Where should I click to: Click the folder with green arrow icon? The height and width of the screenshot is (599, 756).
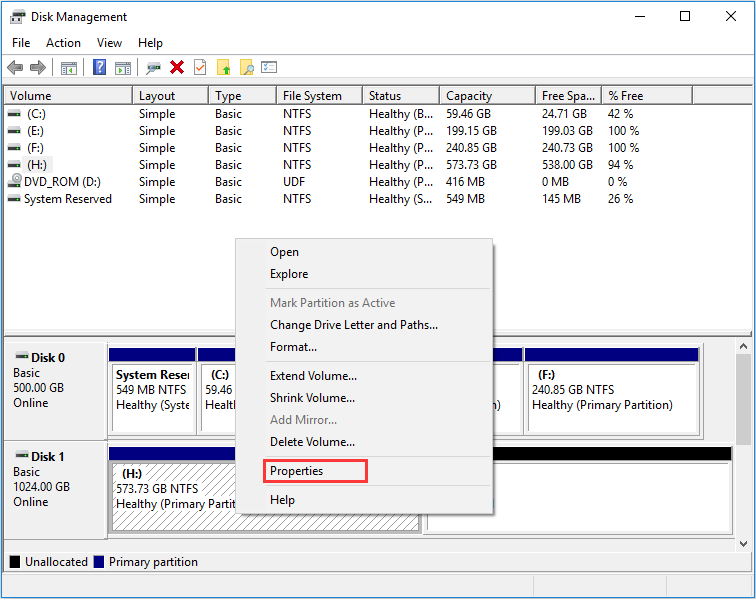tap(223, 67)
